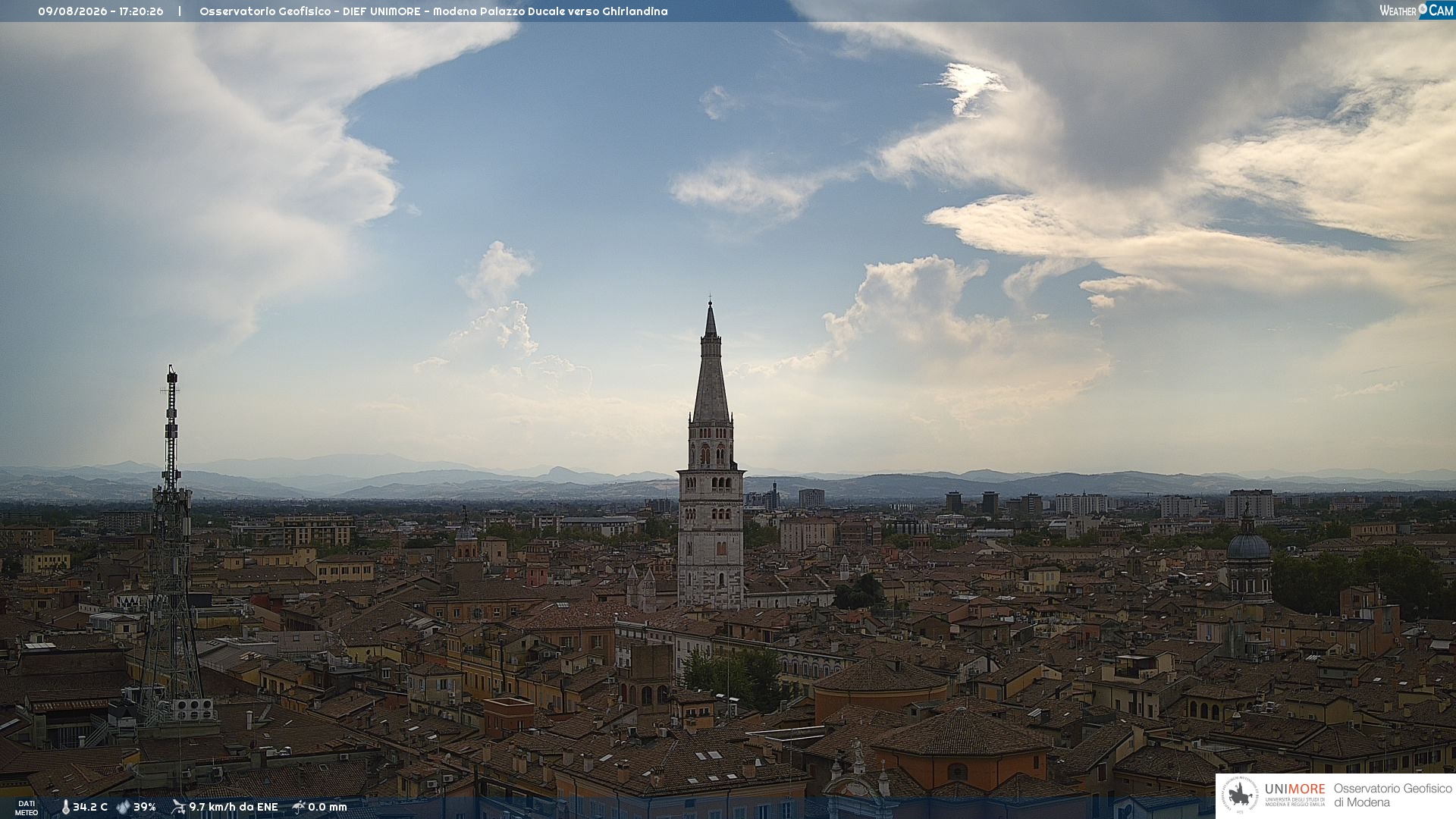Click the humidity droplet icon
The width and height of the screenshot is (1456, 819).
[123, 807]
